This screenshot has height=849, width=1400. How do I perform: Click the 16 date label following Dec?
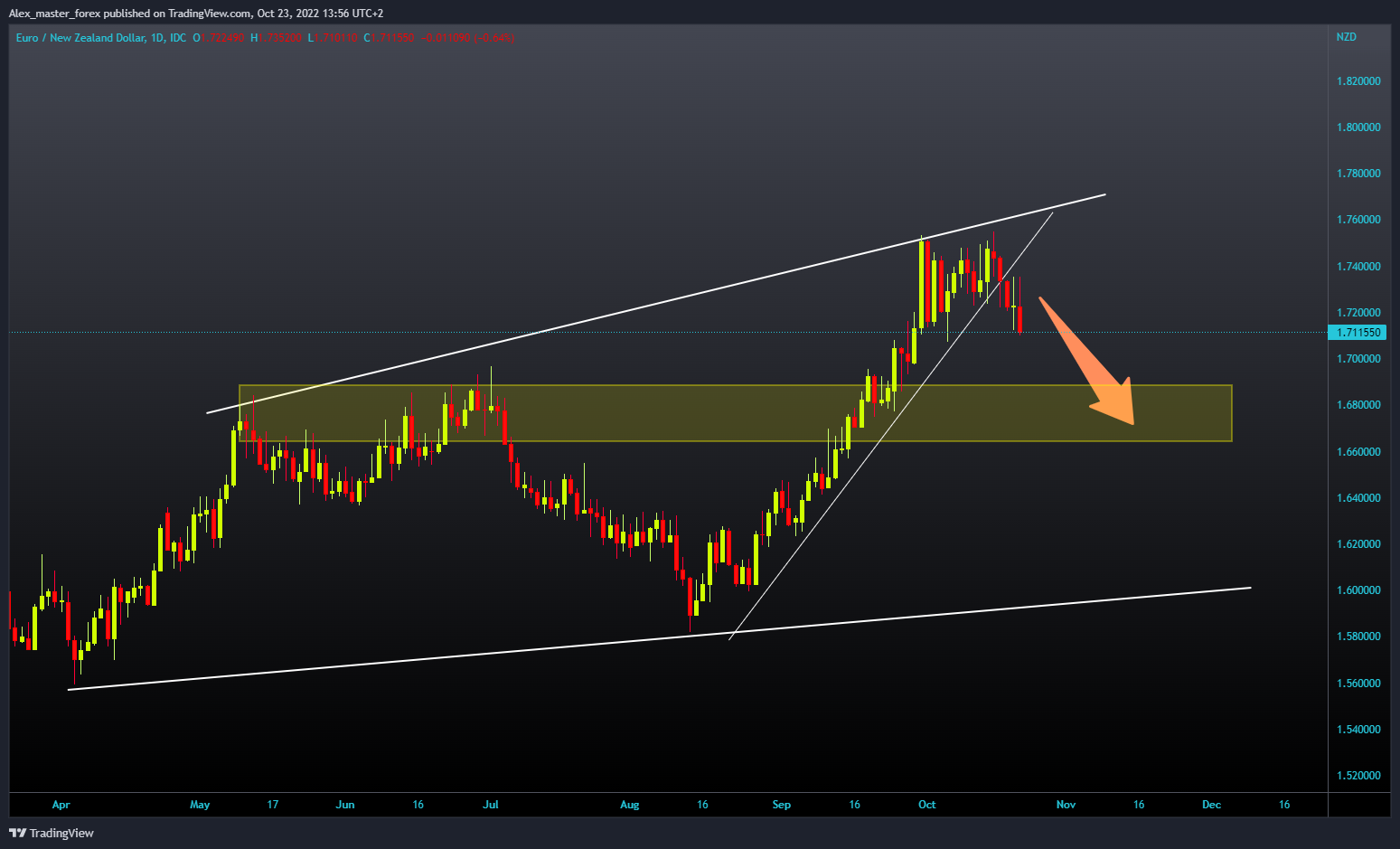(x=1284, y=805)
